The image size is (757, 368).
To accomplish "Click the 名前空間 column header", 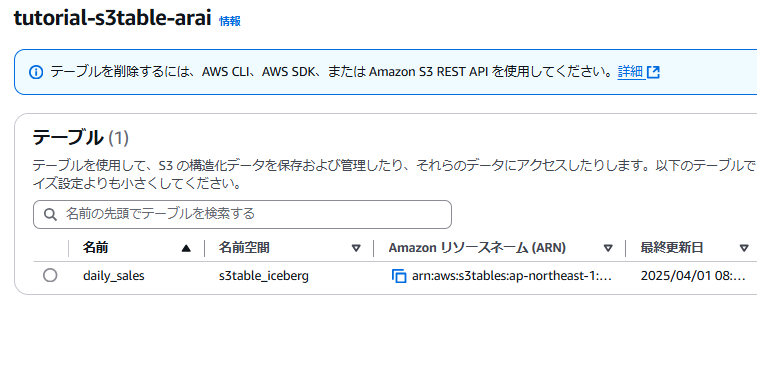I will [244, 248].
